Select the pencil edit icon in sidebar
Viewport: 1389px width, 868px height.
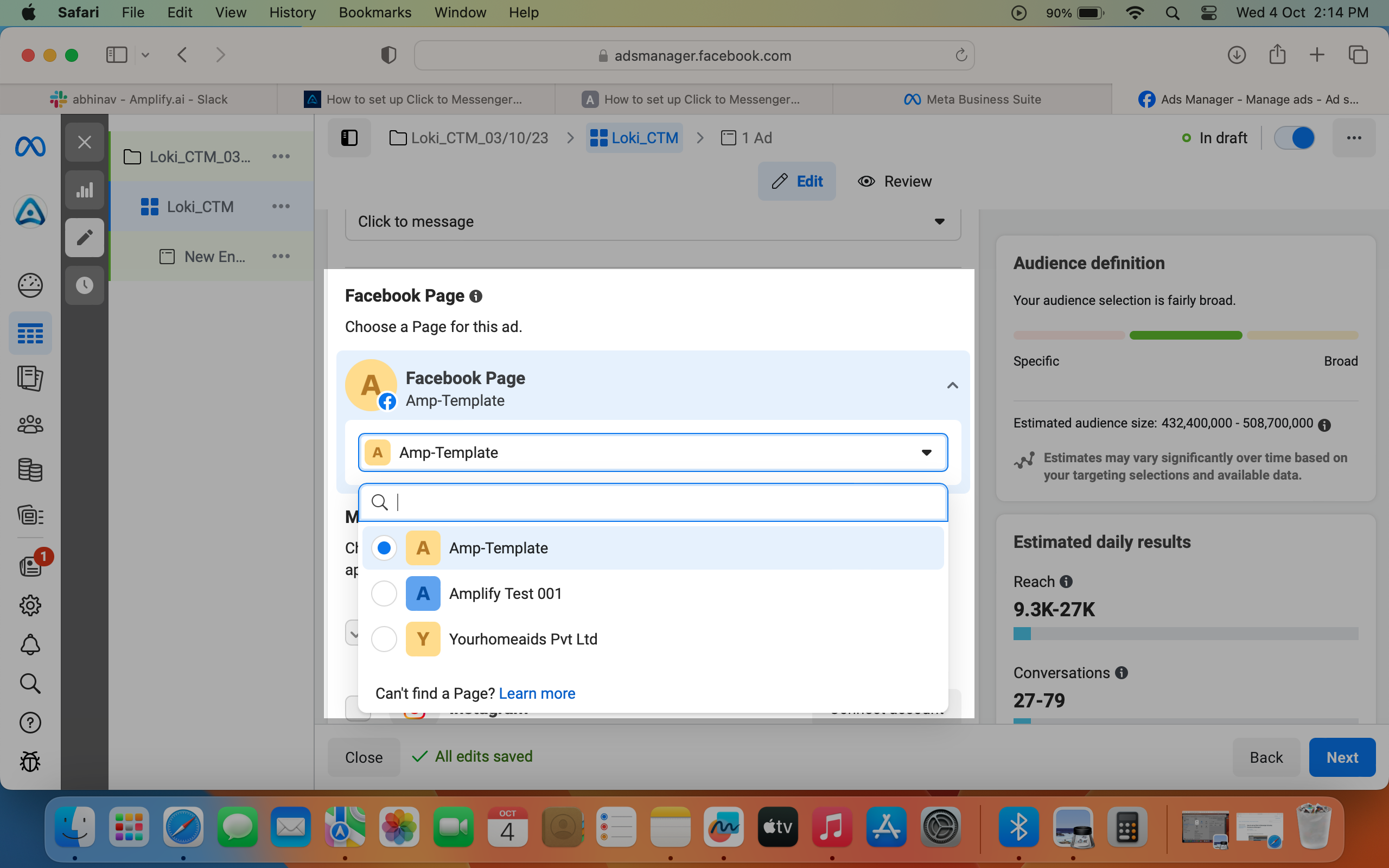(85, 238)
